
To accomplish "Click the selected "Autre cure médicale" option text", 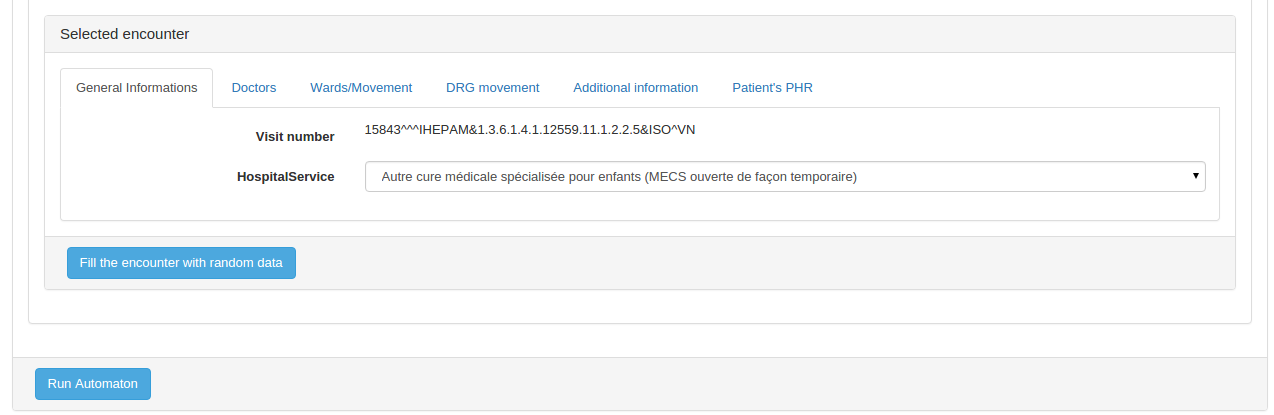I will tap(619, 177).
